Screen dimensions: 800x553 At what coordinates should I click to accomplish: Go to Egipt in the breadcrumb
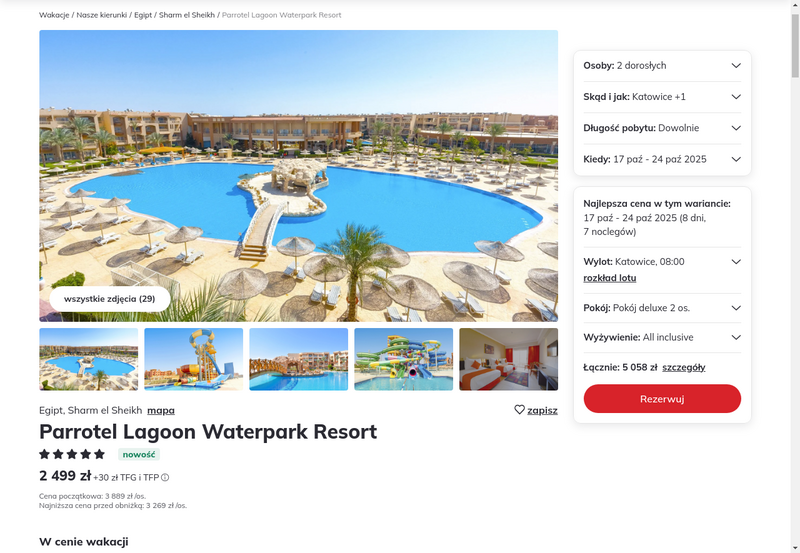[x=143, y=15]
